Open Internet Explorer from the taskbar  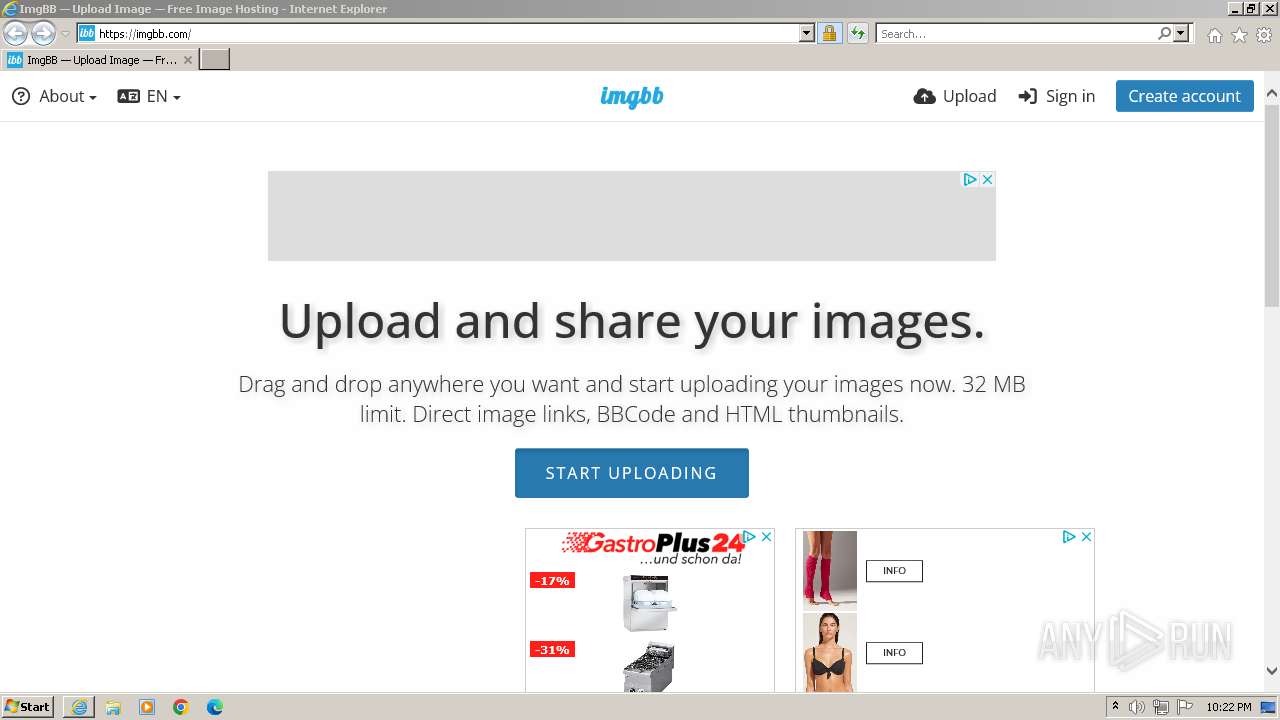pyautogui.click(x=79, y=707)
